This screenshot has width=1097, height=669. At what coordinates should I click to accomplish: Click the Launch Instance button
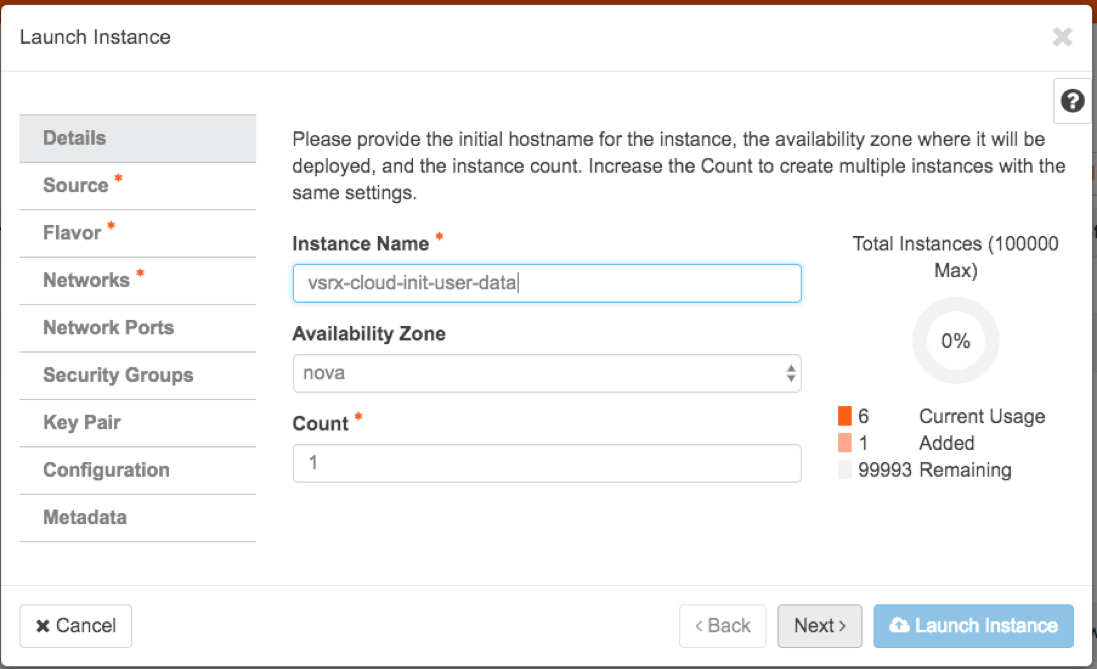(973, 626)
